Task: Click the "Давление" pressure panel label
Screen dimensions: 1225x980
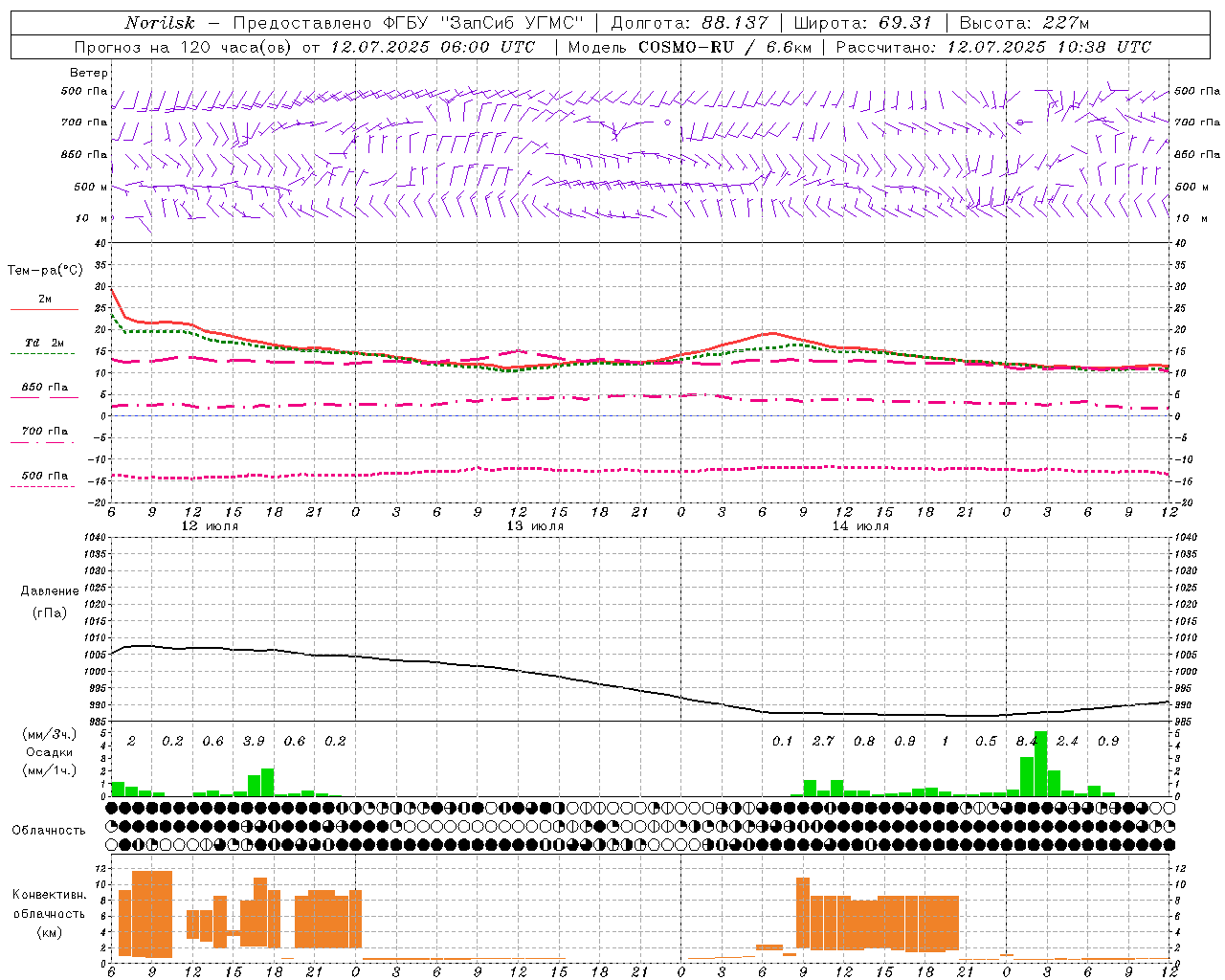Action: pyautogui.click(x=50, y=591)
